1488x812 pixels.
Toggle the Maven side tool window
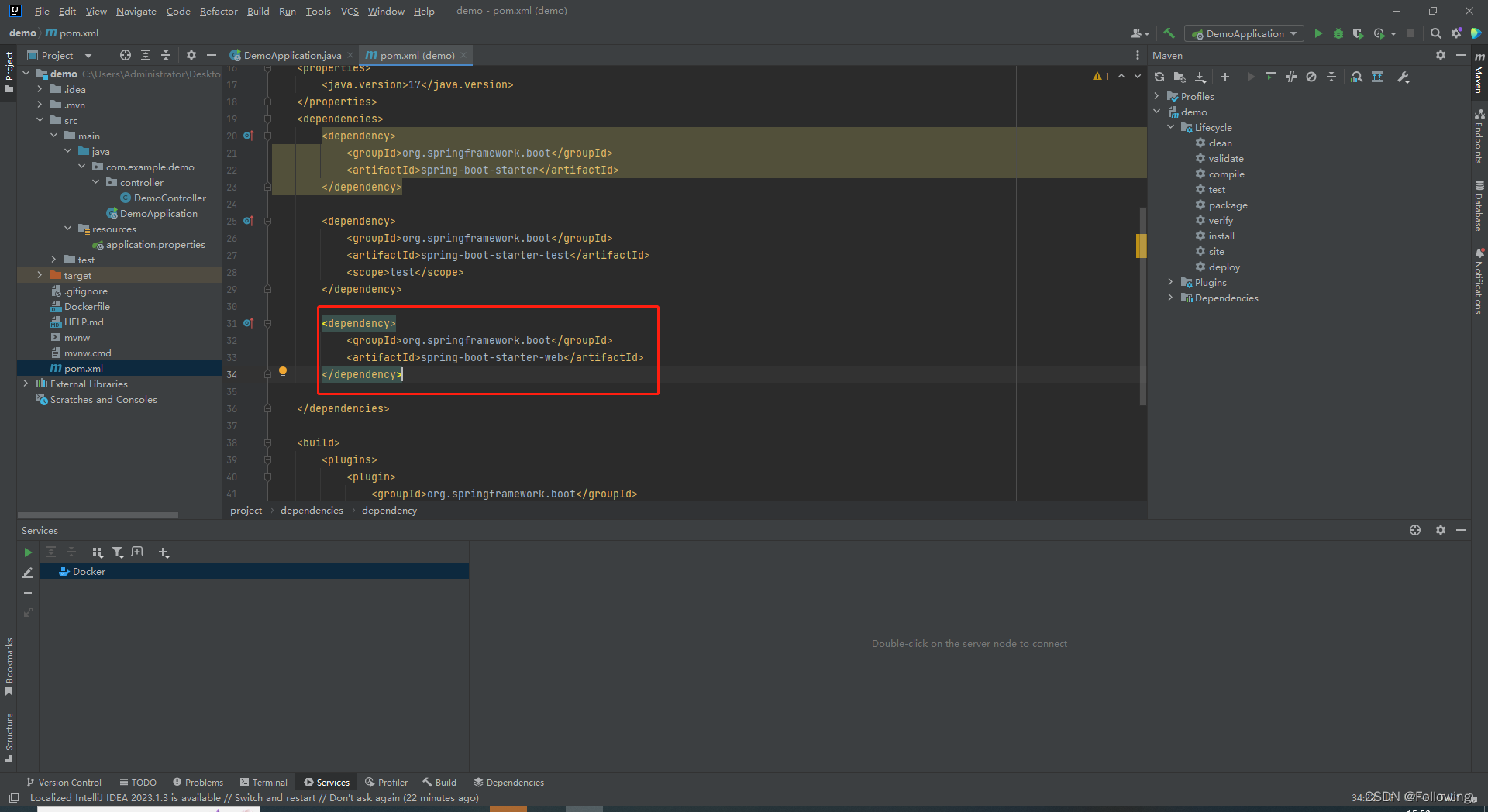(x=1479, y=73)
